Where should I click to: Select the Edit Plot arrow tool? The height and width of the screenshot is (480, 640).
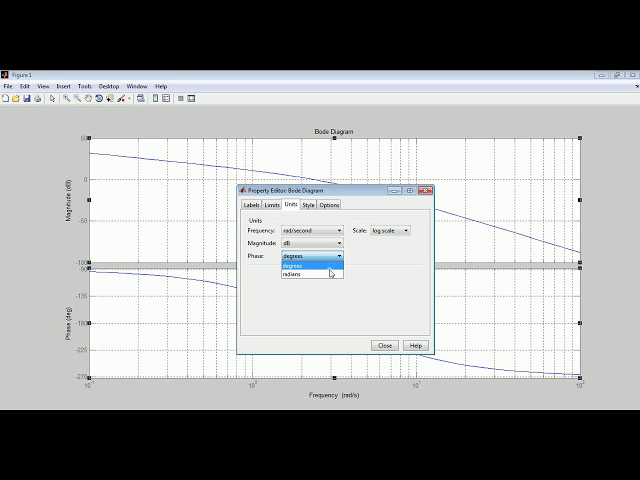pos(52,98)
